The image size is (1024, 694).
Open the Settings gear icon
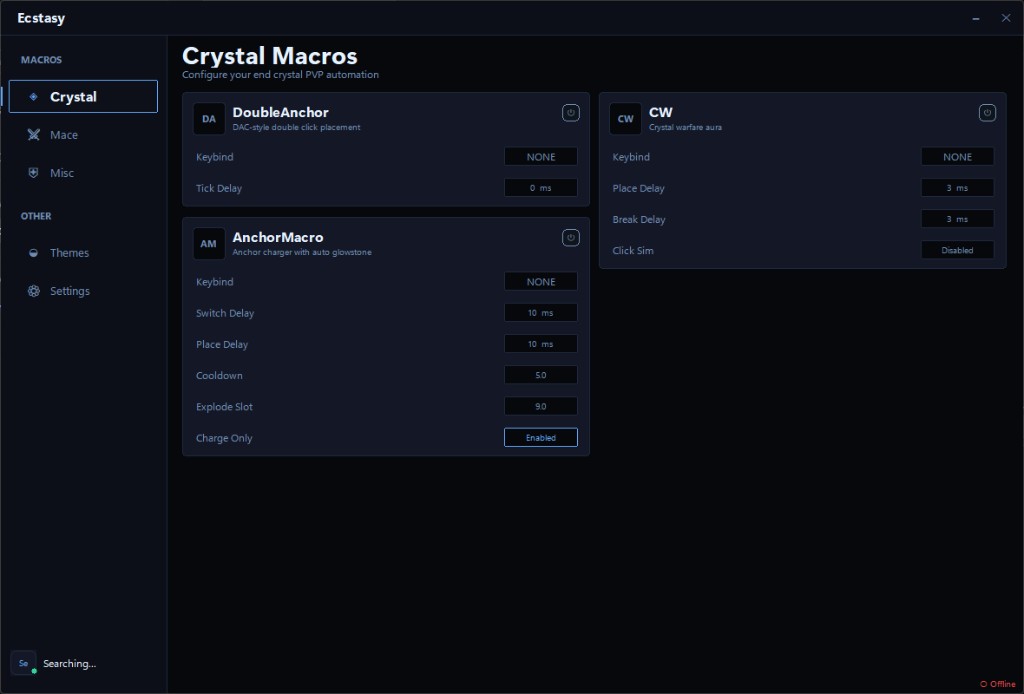point(33,290)
